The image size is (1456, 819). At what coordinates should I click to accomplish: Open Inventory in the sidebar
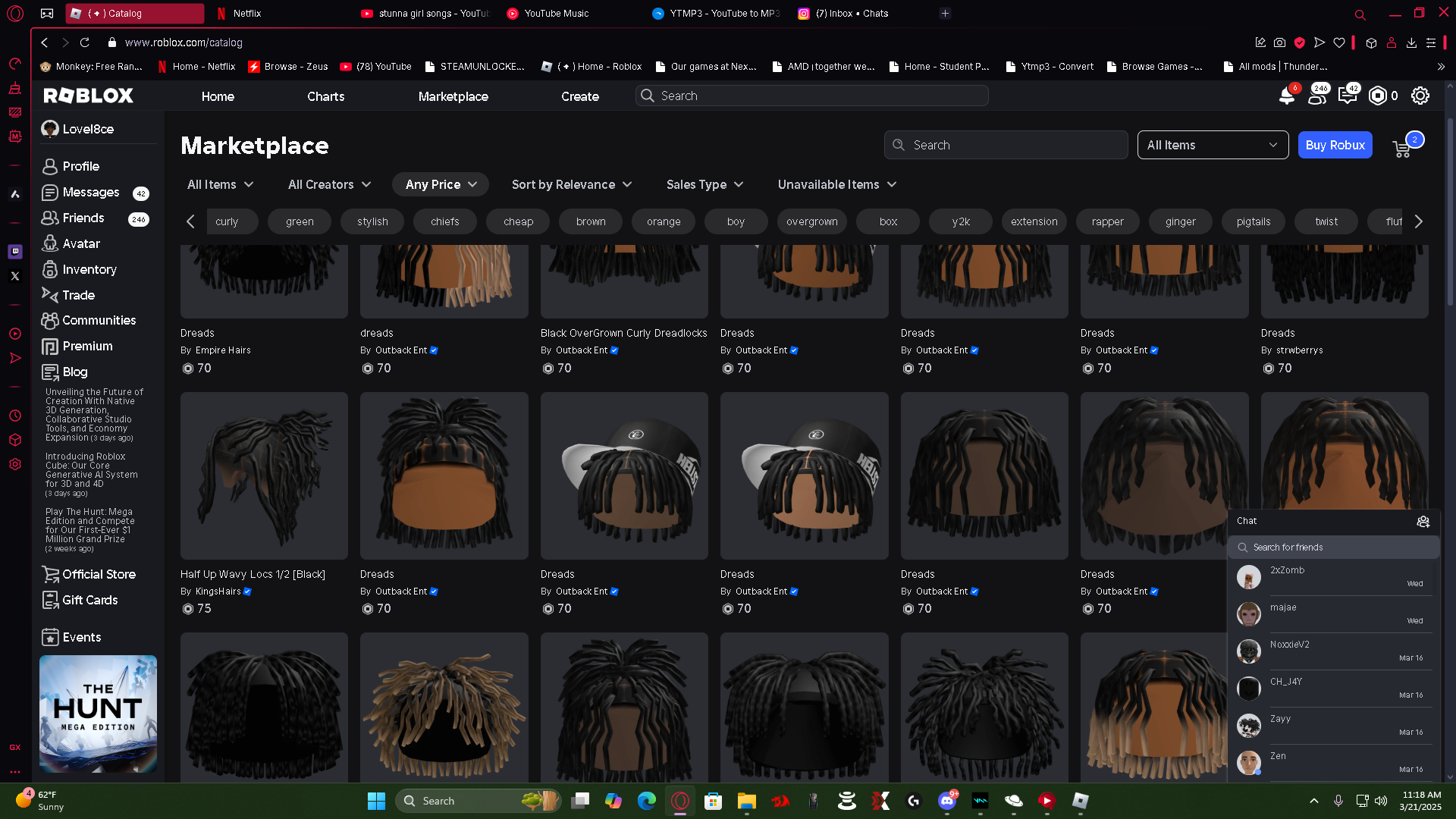pyautogui.click(x=89, y=269)
